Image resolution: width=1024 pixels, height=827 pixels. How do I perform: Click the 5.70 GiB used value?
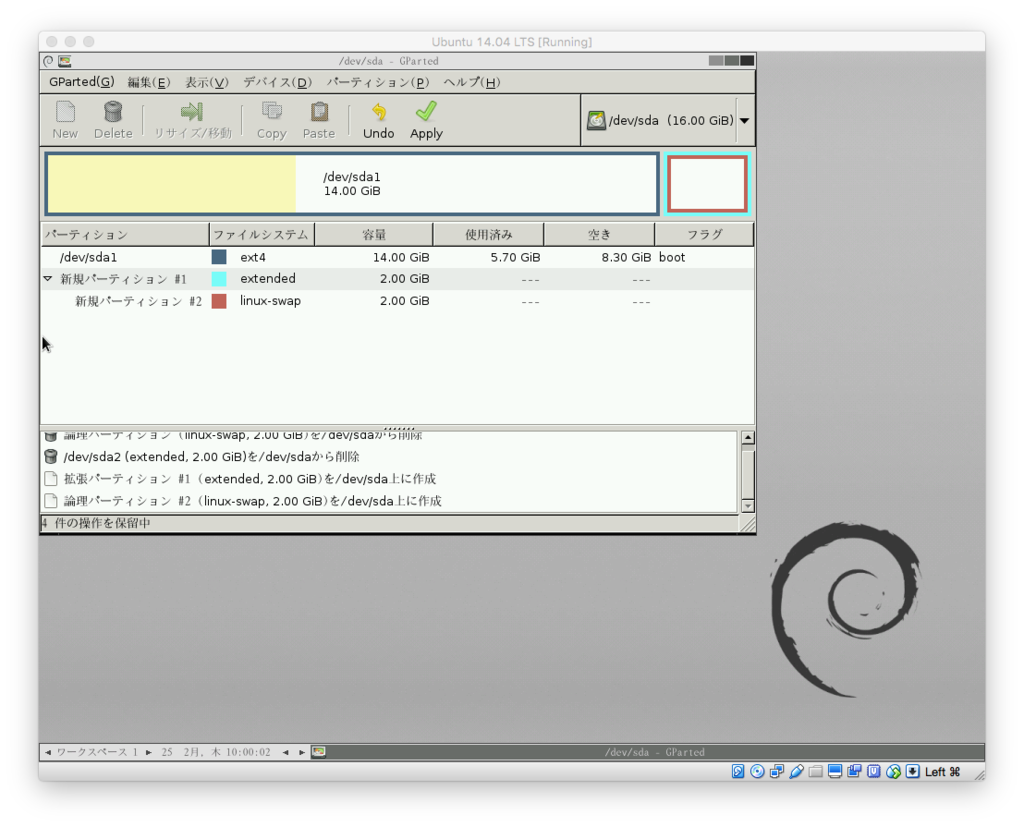click(x=515, y=257)
